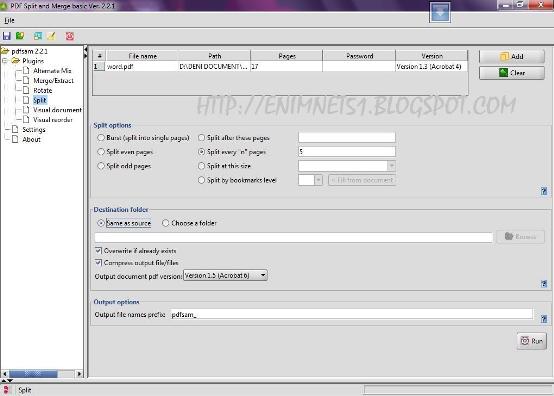Viewport: 554px width, 396px height.
Task: Open Alternate Mix plugin
Action: [x=52, y=71]
